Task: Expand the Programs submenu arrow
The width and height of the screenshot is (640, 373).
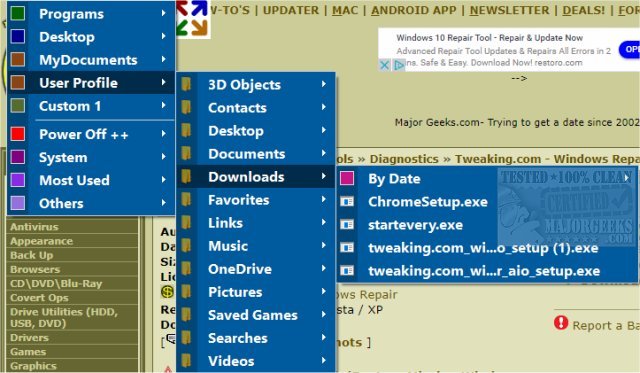Action: [x=163, y=13]
